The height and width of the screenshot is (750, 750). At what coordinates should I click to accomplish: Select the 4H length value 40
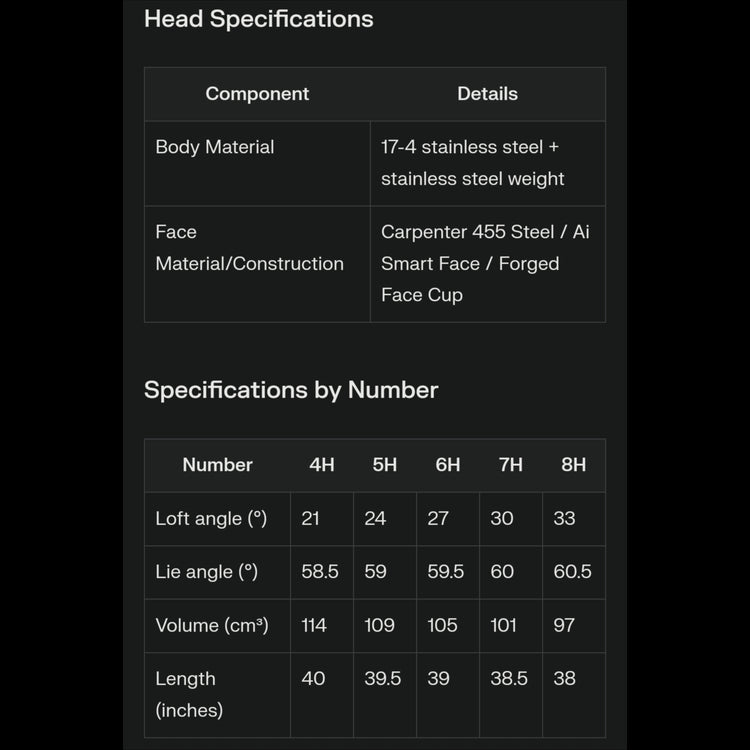[x=313, y=679]
